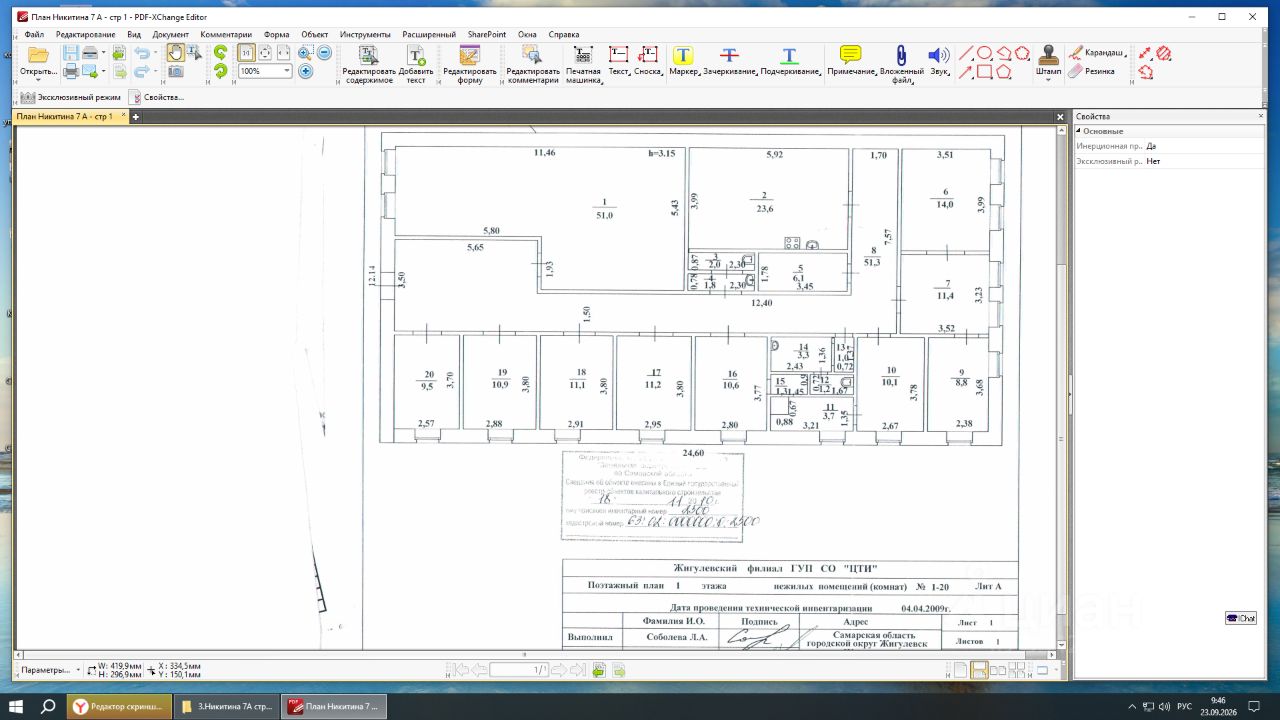Switch to План Никитина 7 А document tab
Screen dimensions: 1280x720
pos(66,117)
